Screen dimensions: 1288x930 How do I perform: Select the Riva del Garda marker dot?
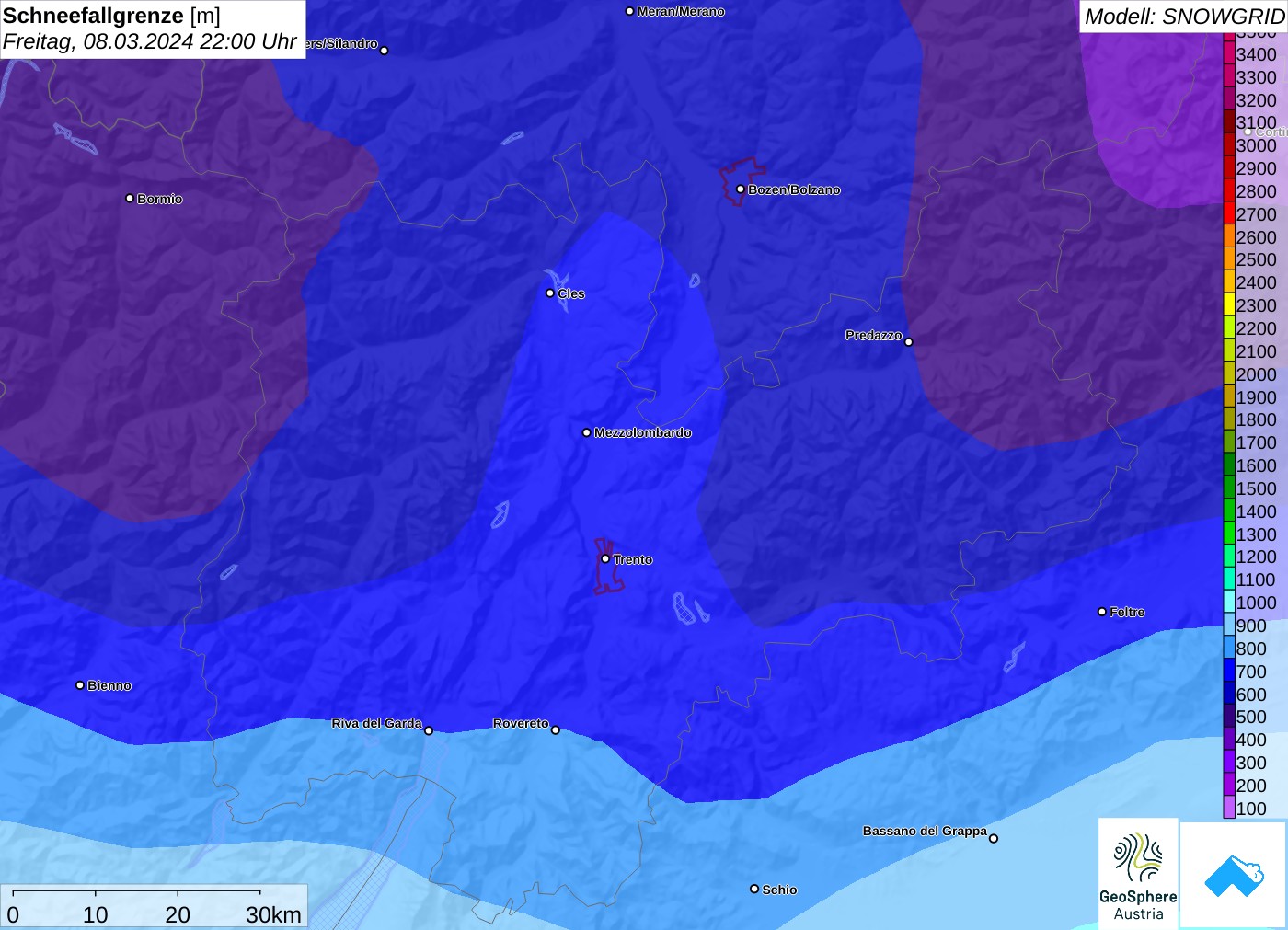tap(429, 730)
